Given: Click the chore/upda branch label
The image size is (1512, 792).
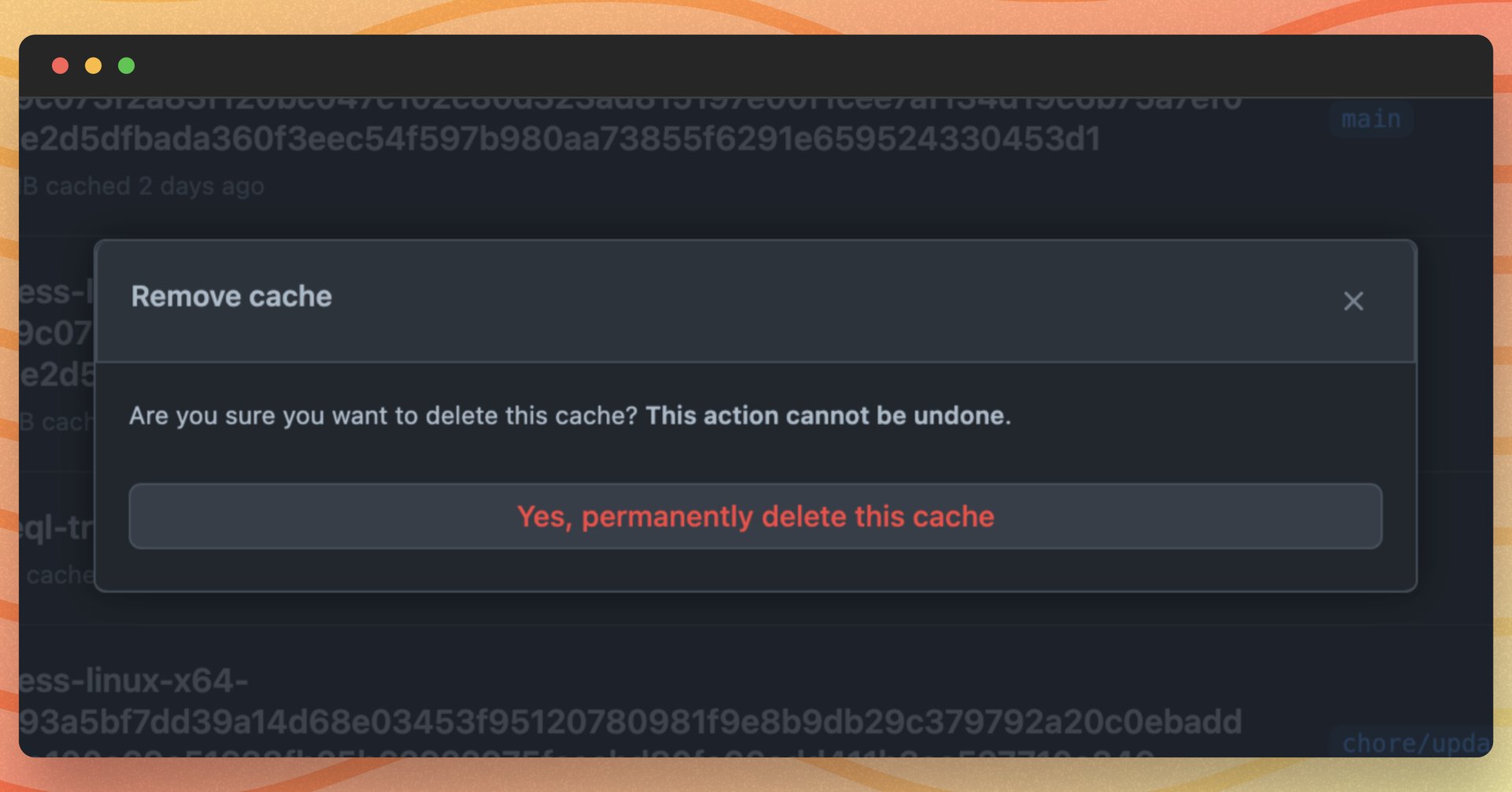Looking at the screenshot, I should pos(1414,742).
